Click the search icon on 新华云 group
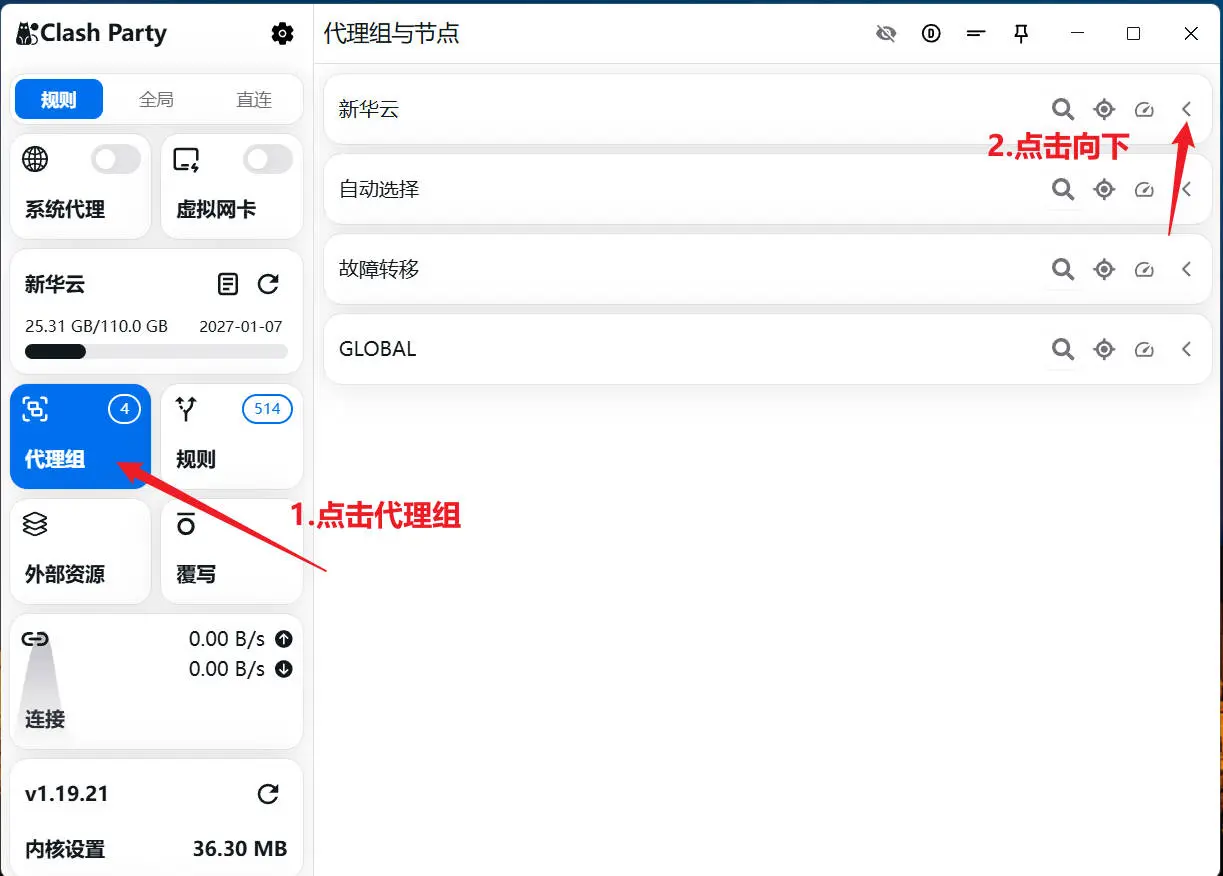 (x=1063, y=109)
